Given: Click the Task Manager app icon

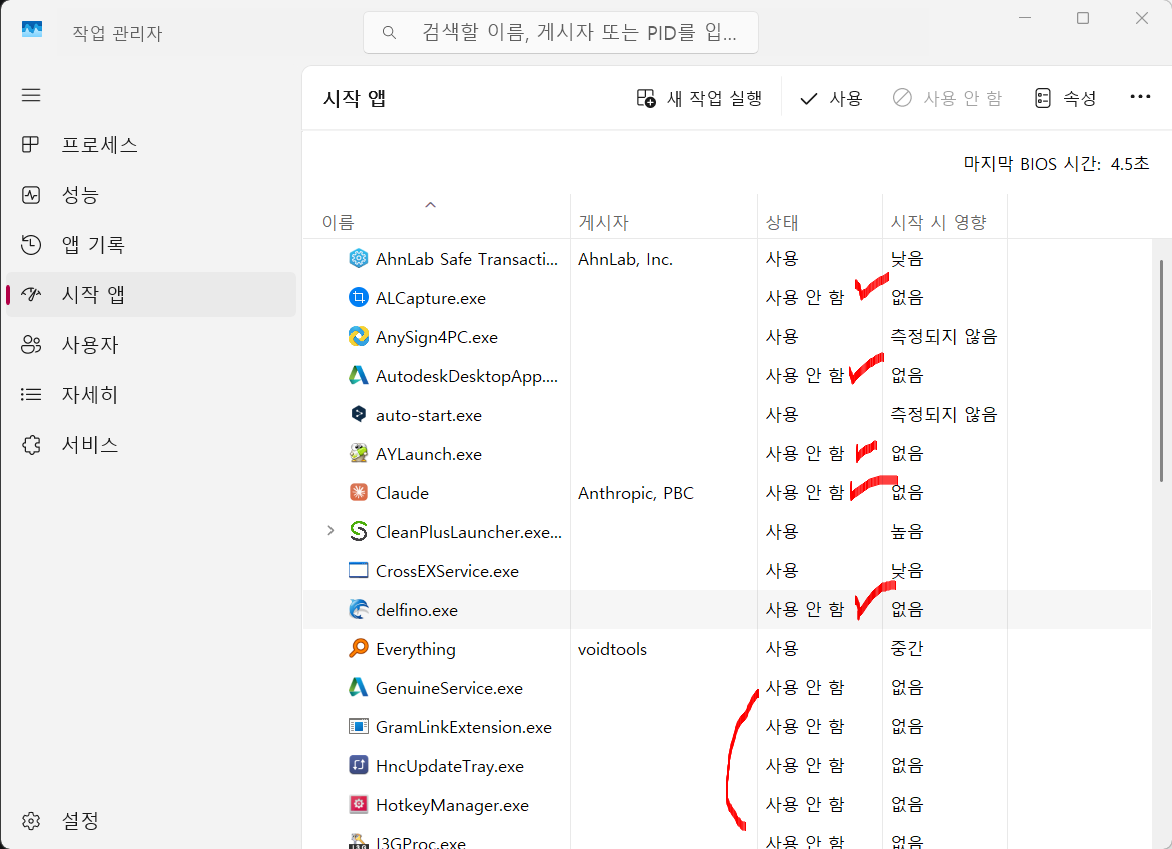Looking at the screenshot, I should point(32,30).
